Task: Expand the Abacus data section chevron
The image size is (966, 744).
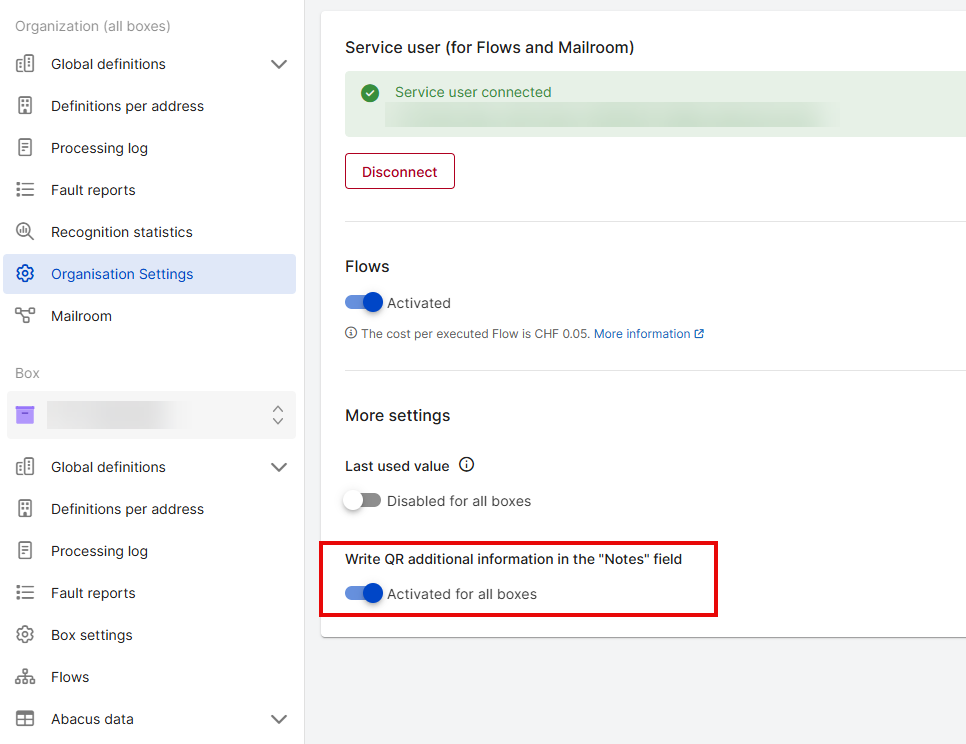Action: 279,719
